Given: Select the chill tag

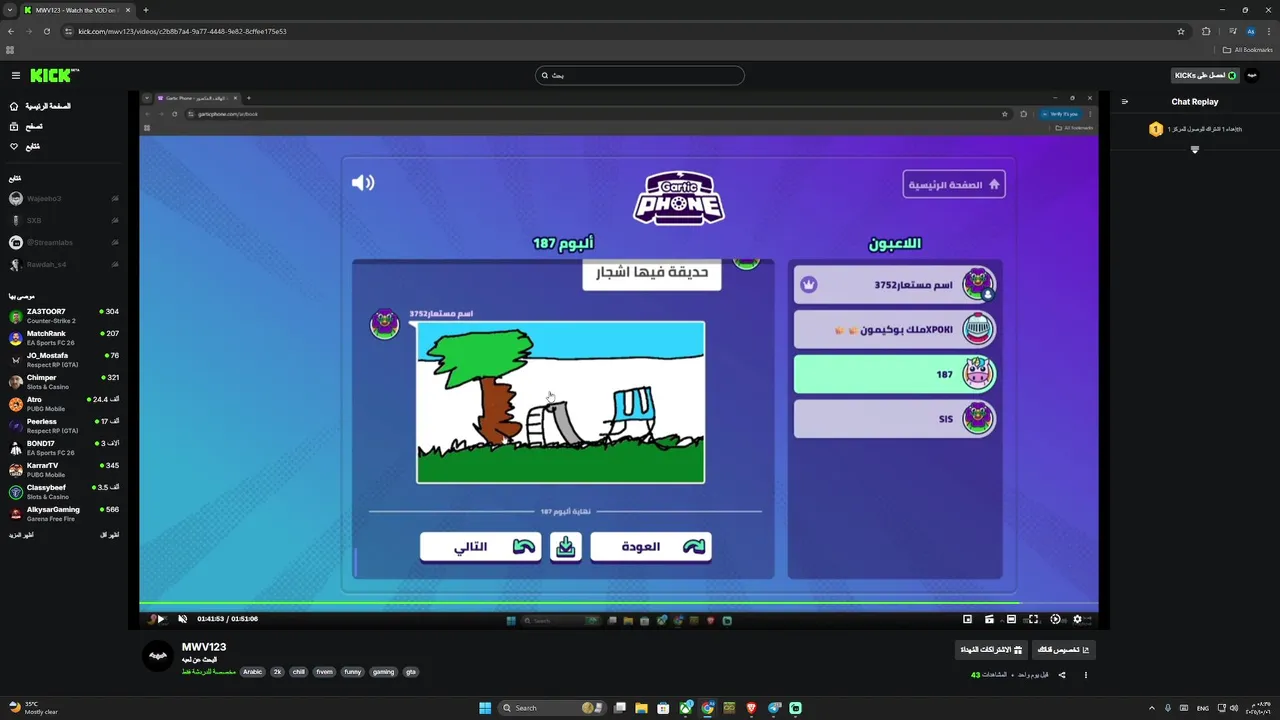Looking at the screenshot, I should click(x=298, y=672).
